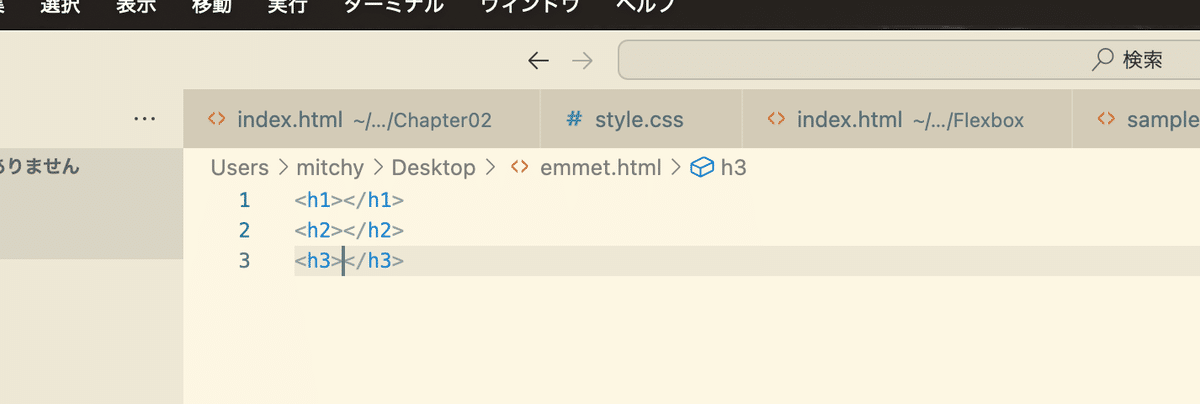This screenshot has width=1200, height=404.
Task: Click the 検索 search box
Action: click(x=909, y=60)
